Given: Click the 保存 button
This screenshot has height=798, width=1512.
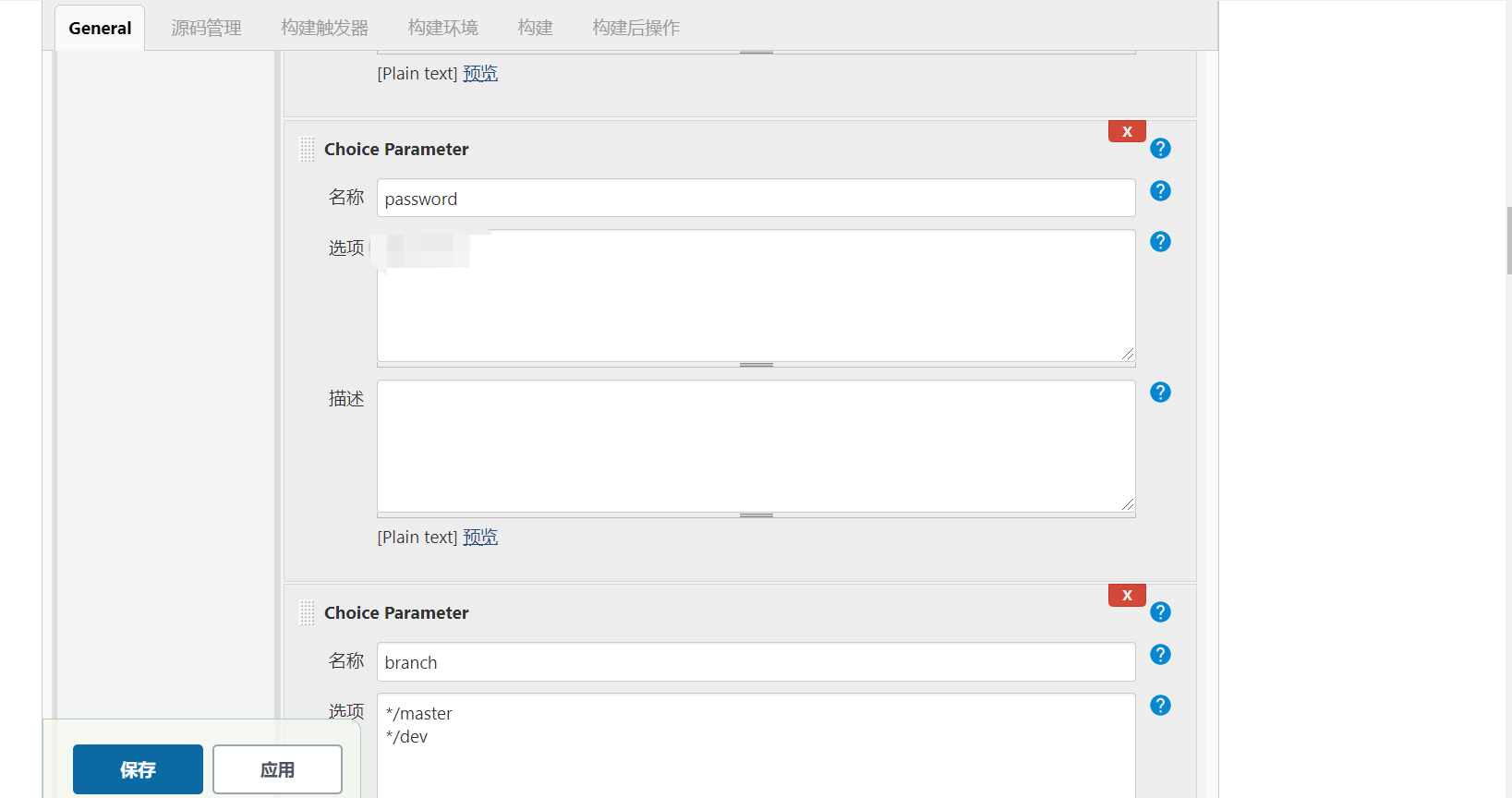Looking at the screenshot, I should click(138, 769).
